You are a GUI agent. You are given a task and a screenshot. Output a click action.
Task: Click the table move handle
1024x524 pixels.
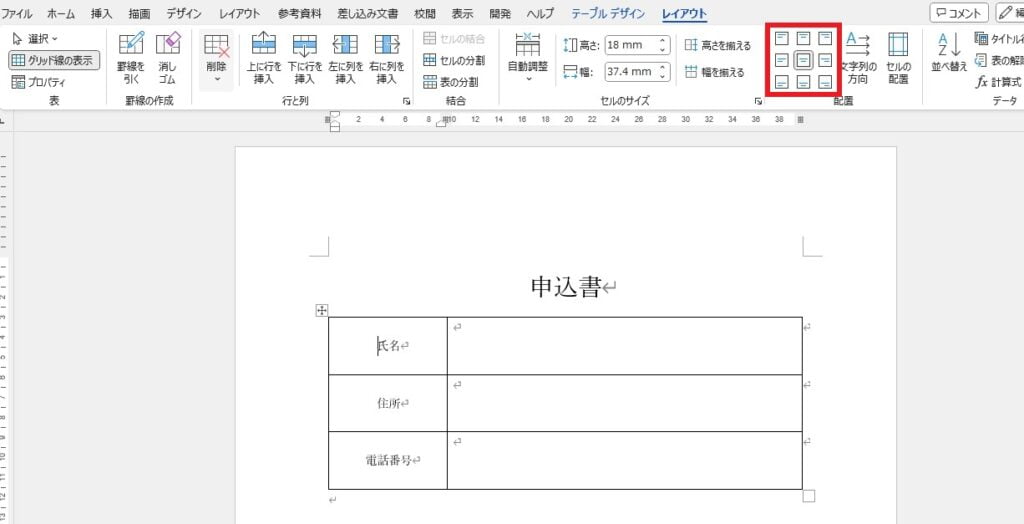click(321, 310)
